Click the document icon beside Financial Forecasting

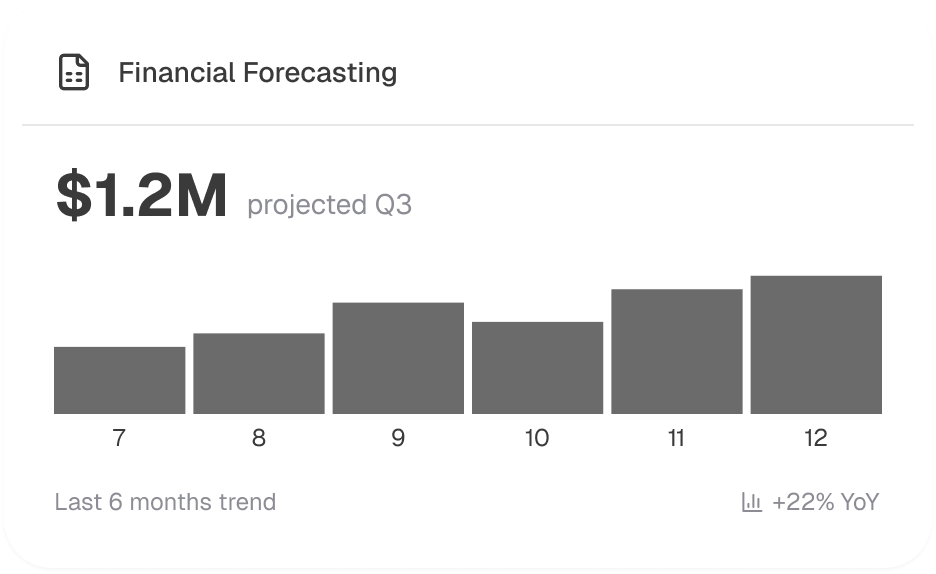pyautogui.click(x=74, y=73)
